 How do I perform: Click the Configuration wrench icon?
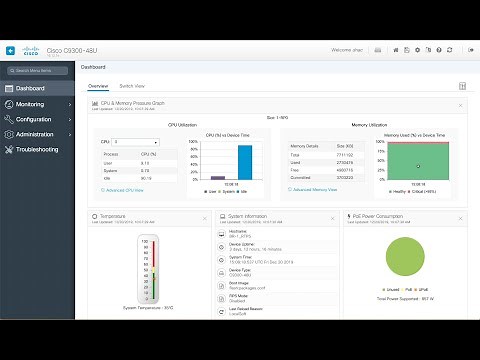9,119
